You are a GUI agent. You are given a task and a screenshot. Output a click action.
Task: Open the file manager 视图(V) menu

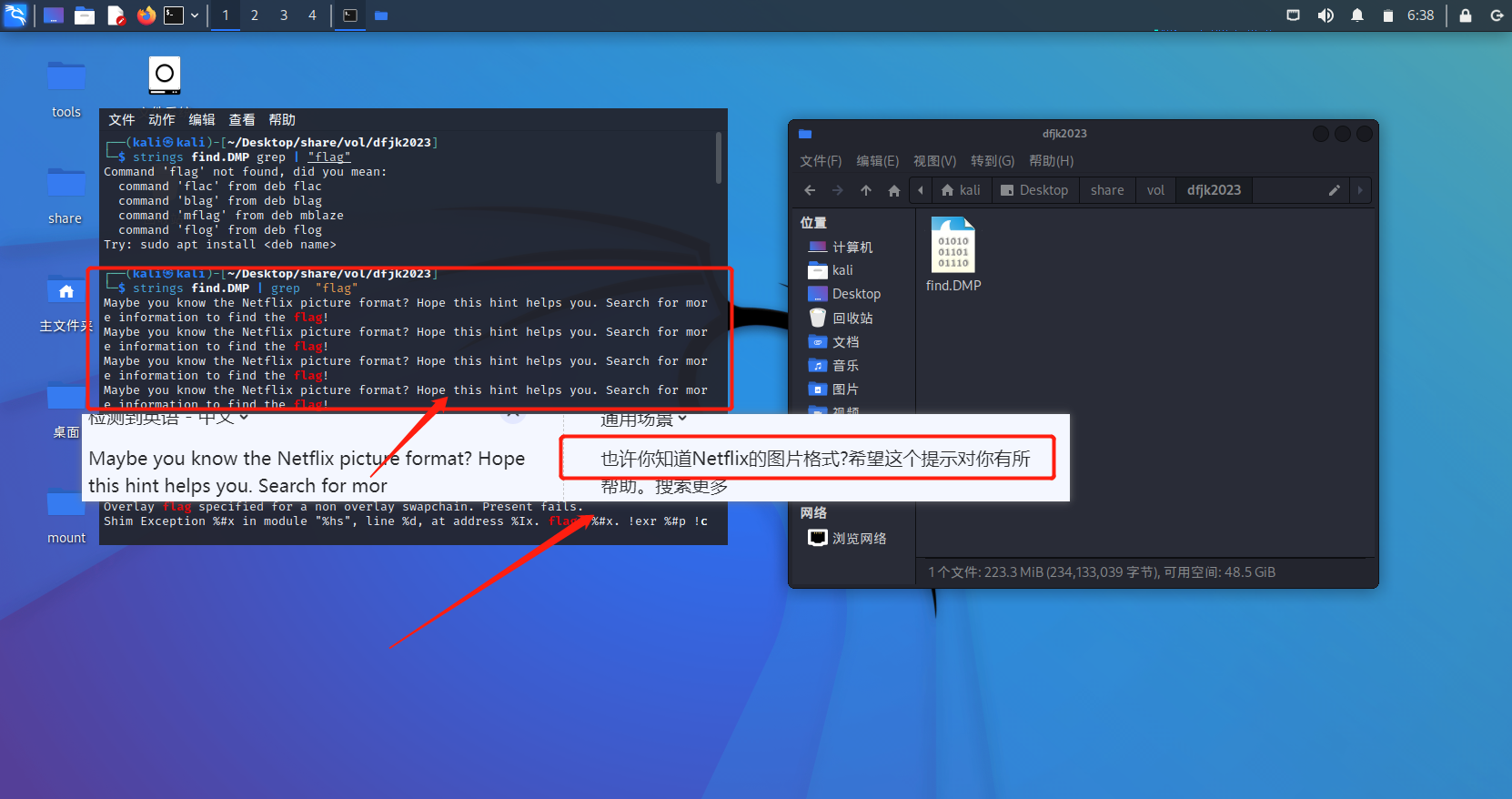tap(934, 161)
